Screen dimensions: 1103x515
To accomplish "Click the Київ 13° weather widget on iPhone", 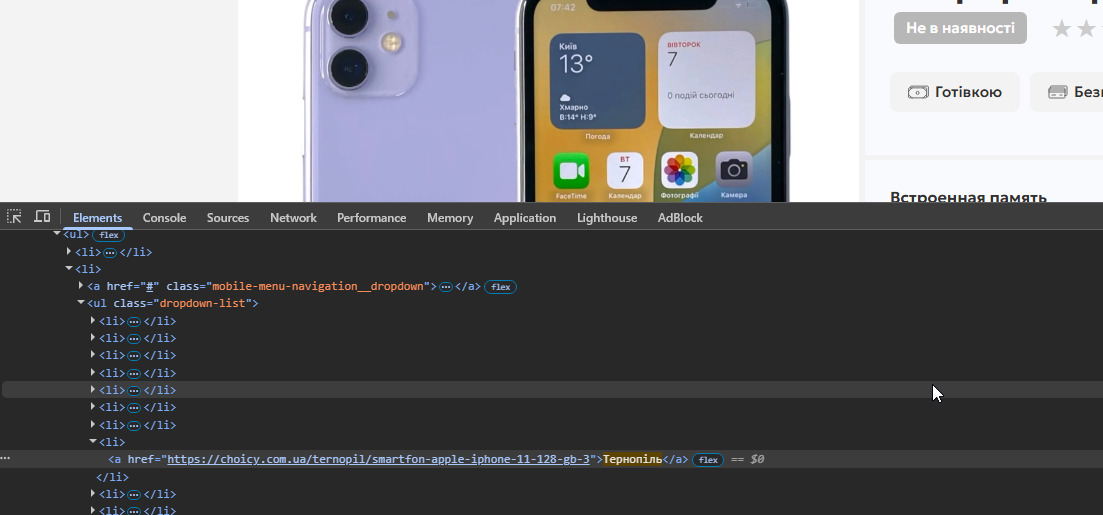I will tap(597, 81).
